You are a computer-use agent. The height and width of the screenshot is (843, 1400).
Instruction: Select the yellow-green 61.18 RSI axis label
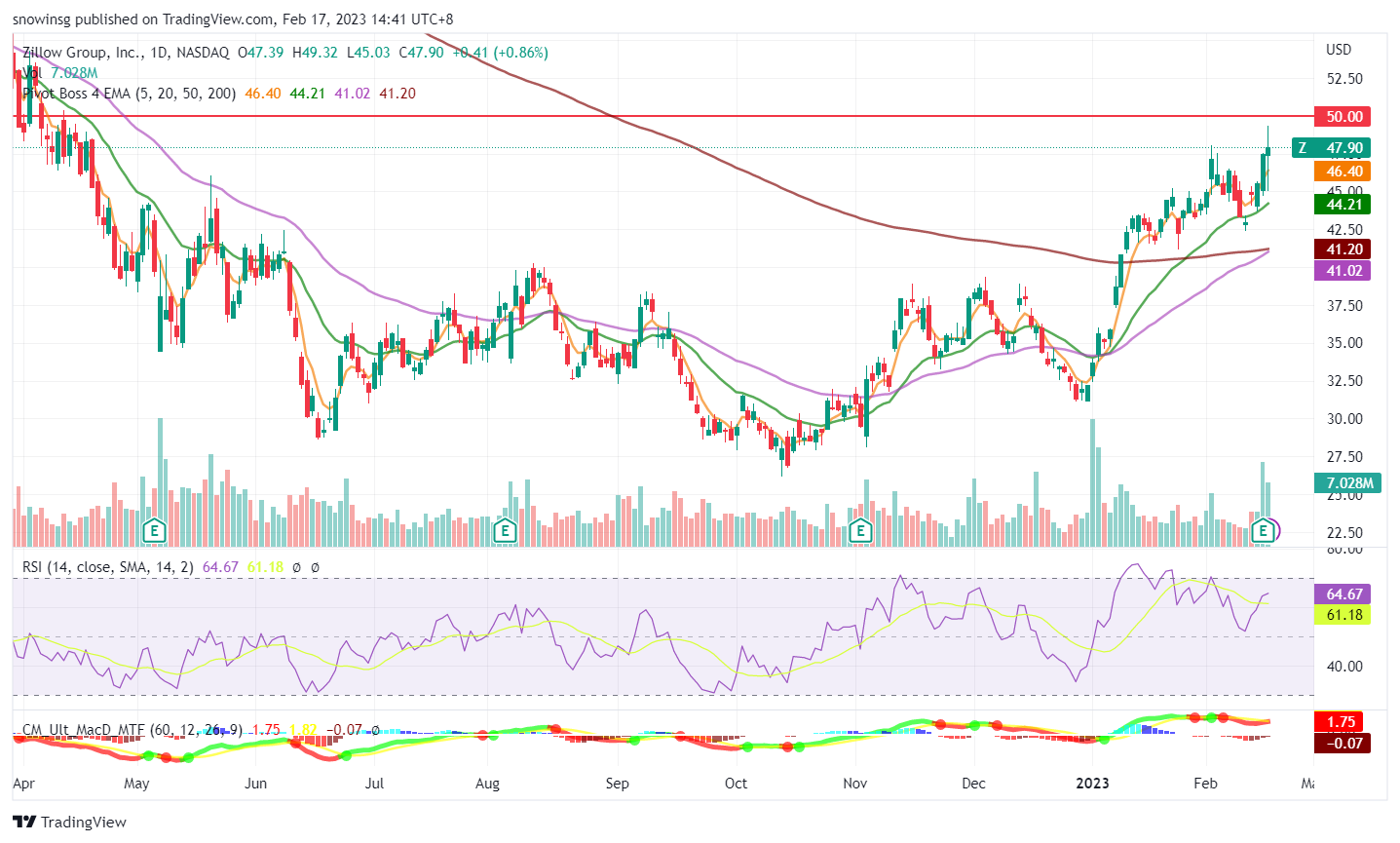1343,615
